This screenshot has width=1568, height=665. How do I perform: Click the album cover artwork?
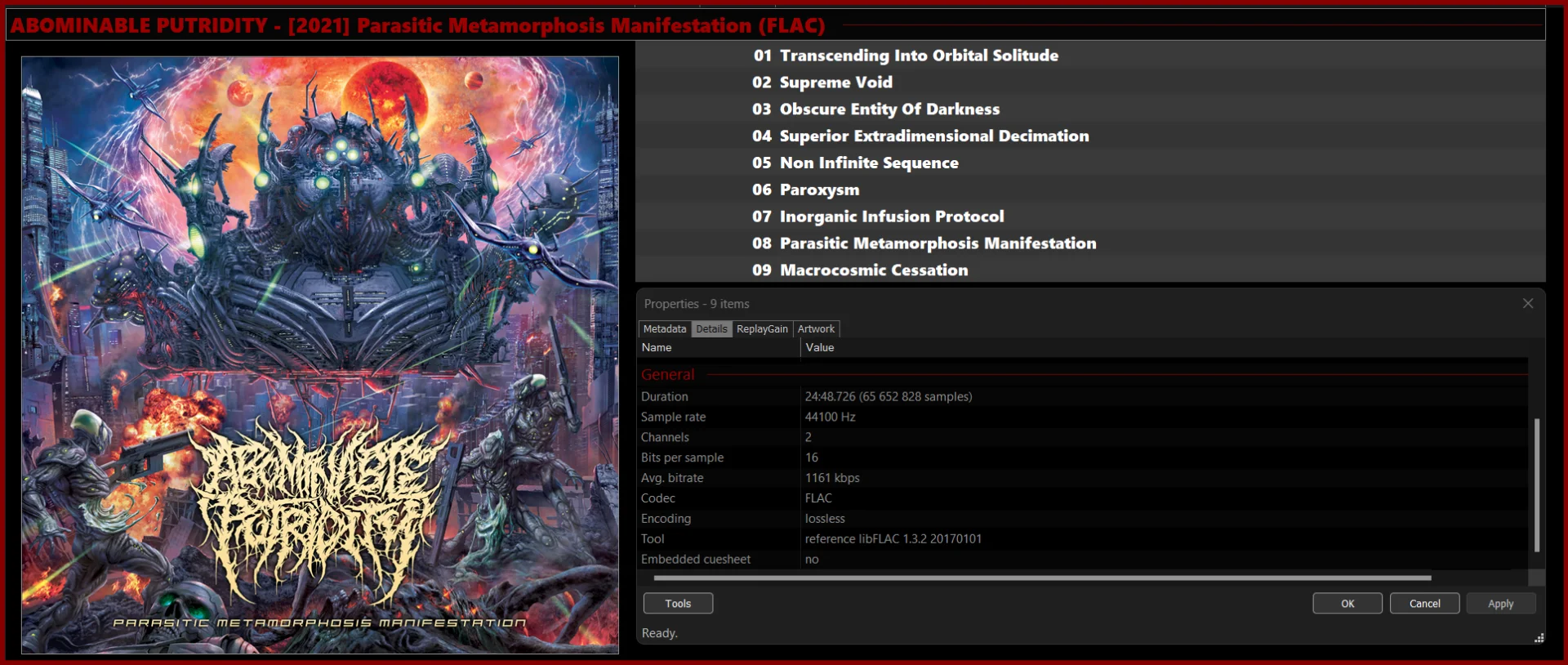320,355
